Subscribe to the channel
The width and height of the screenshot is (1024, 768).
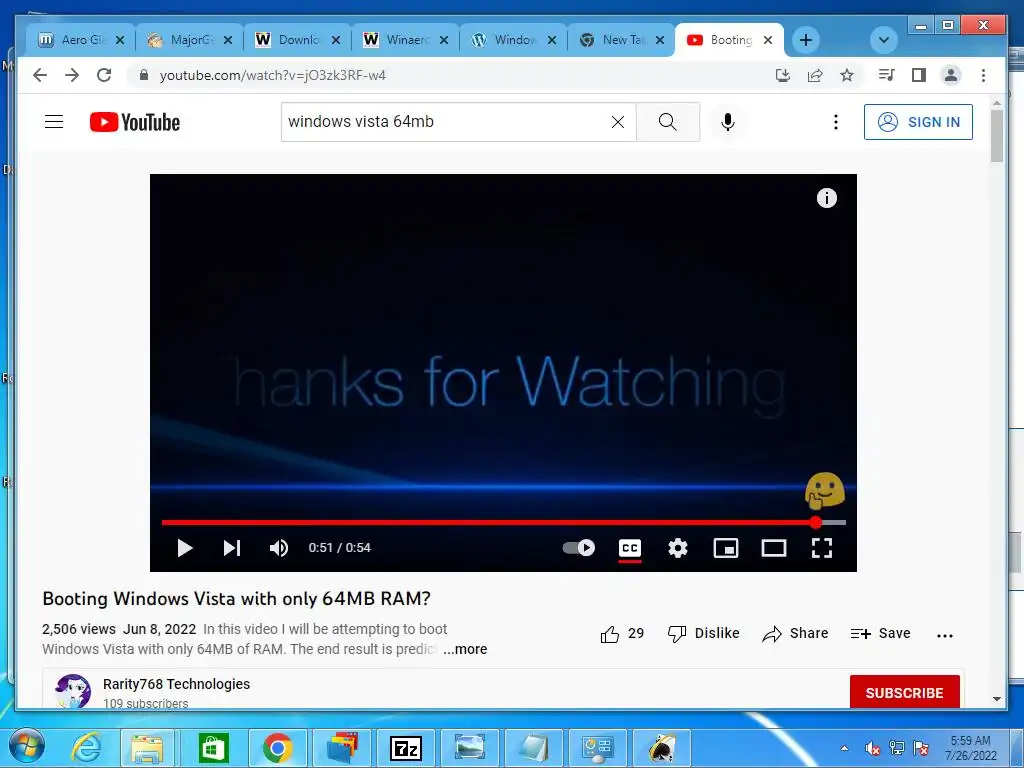(904, 692)
